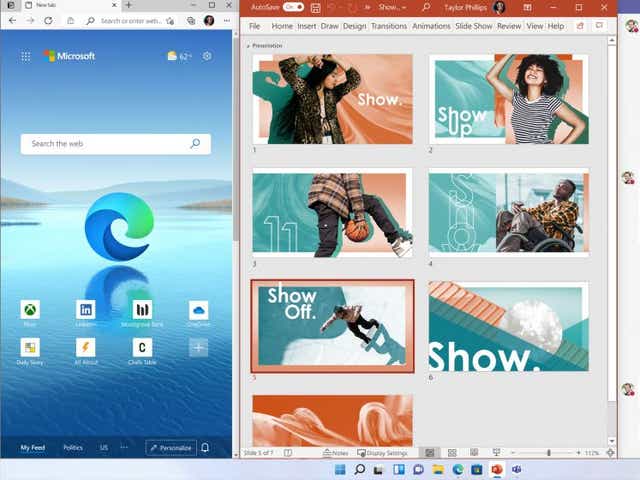This screenshot has width=640, height=480.
Task: Add a new quick link tile
Action: [x=198, y=348]
